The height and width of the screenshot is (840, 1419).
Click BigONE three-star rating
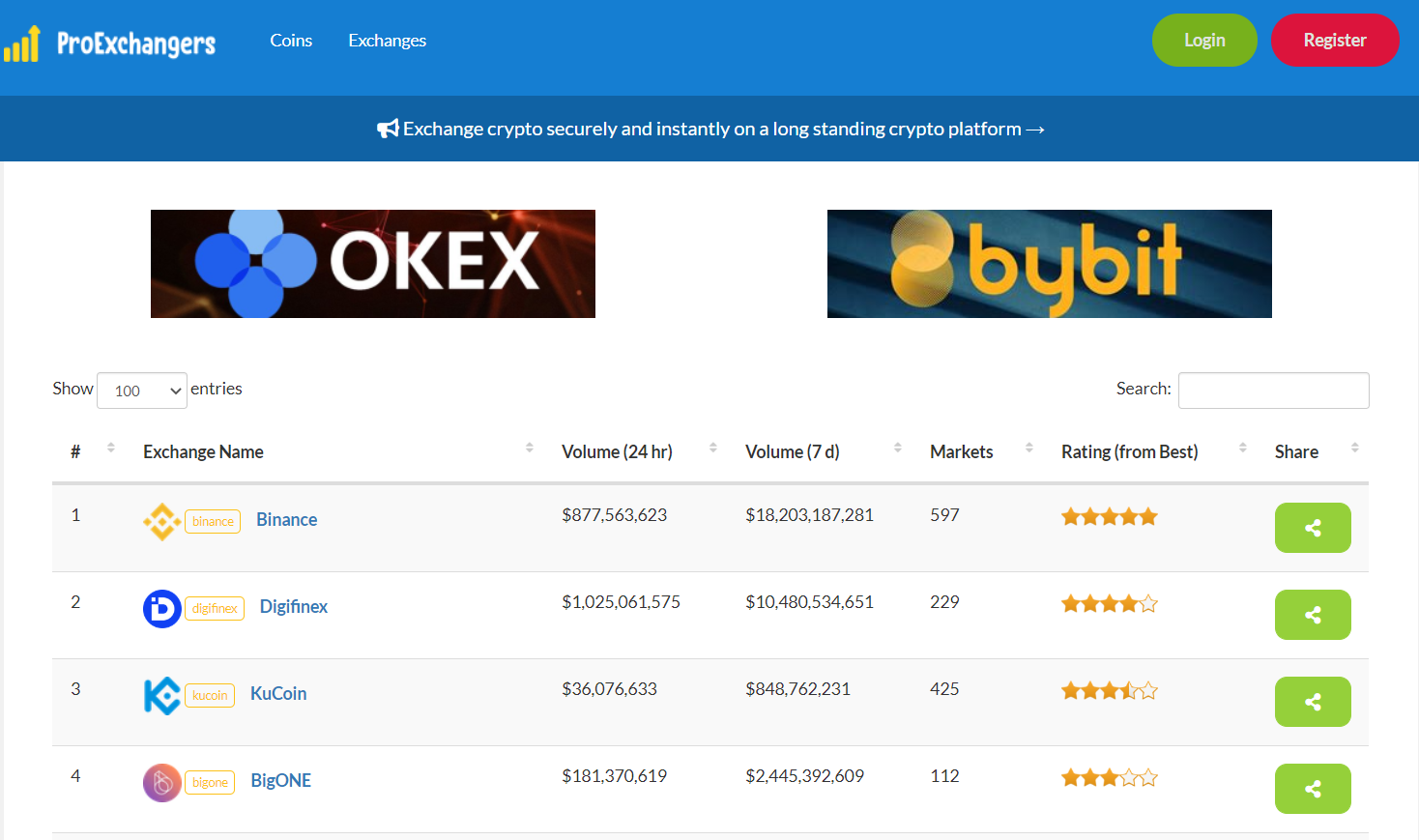point(1110,778)
